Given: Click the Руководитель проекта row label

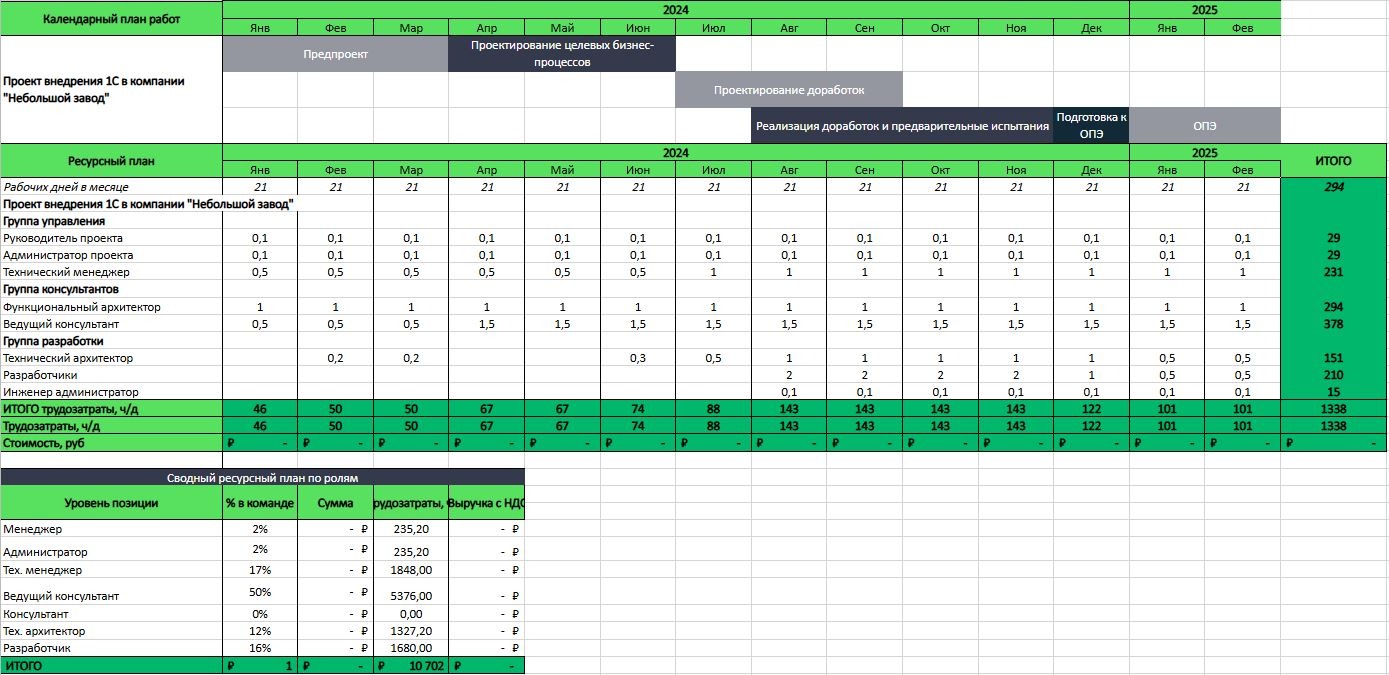Looking at the screenshot, I should pos(63,238).
